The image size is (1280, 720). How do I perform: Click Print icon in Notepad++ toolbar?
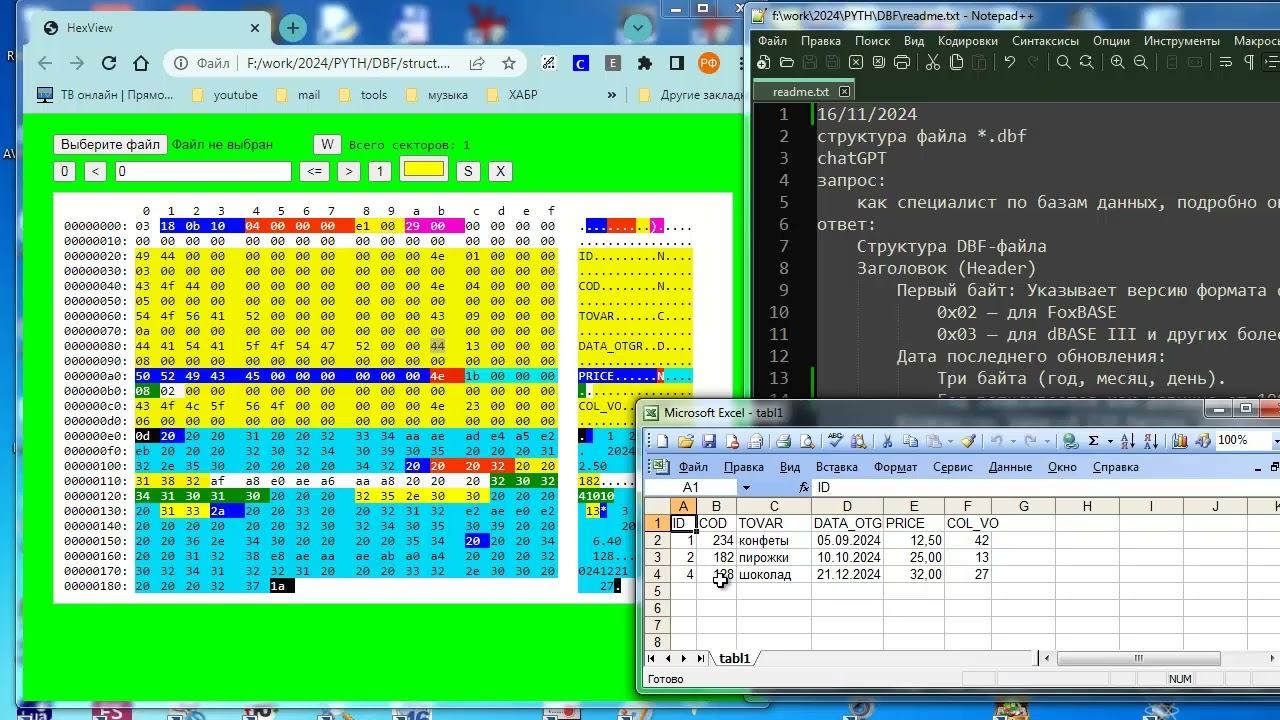902,62
